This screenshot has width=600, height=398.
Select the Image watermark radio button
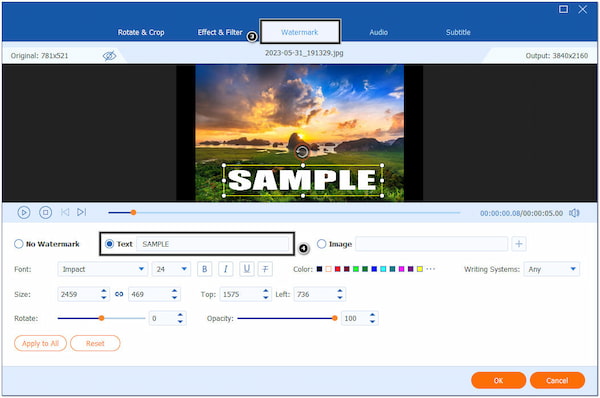pyautogui.click(x=321, y=244)
